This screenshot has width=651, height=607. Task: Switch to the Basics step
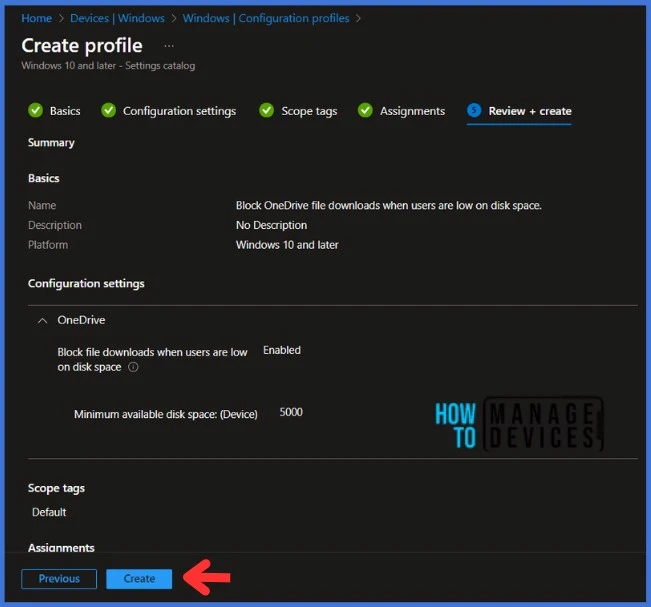pyautogui.click(x=65, y=111)
